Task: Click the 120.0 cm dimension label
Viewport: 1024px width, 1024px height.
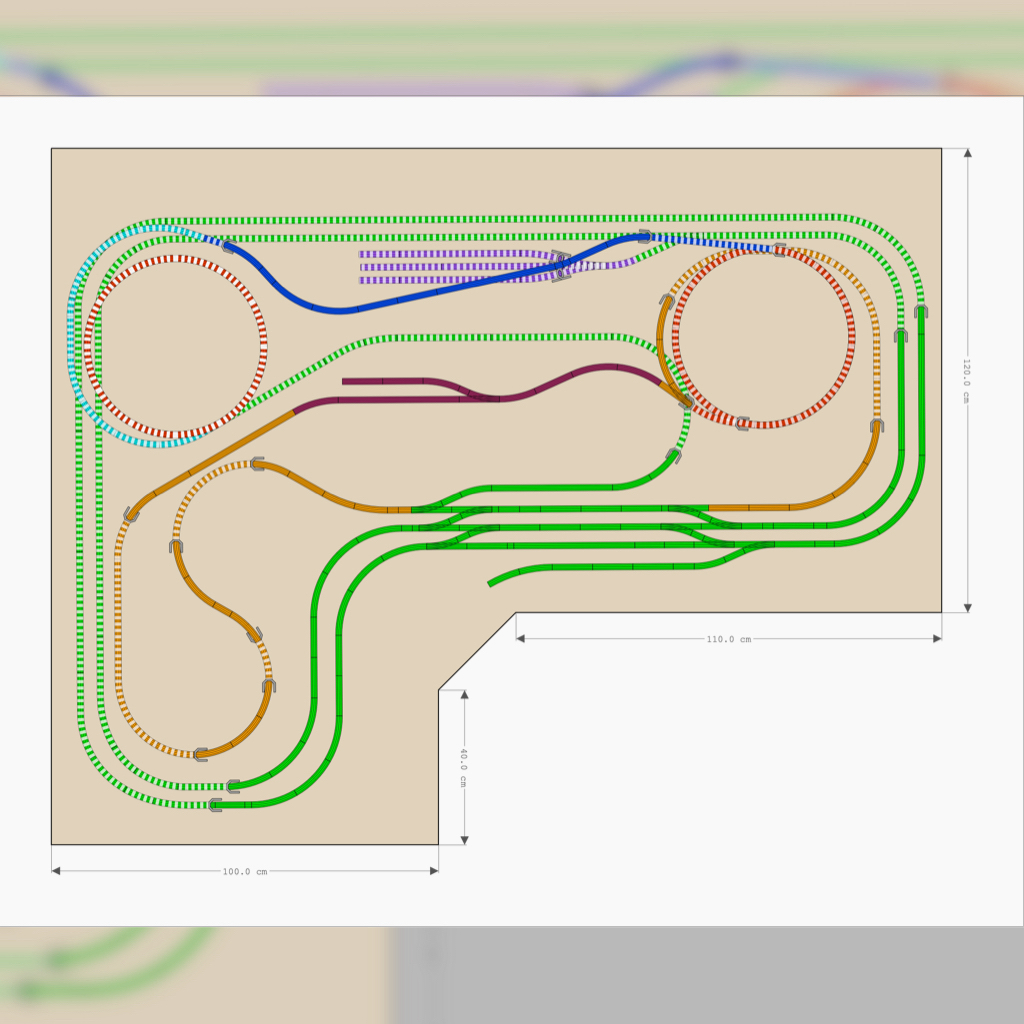Action: [x=966, y=380]
